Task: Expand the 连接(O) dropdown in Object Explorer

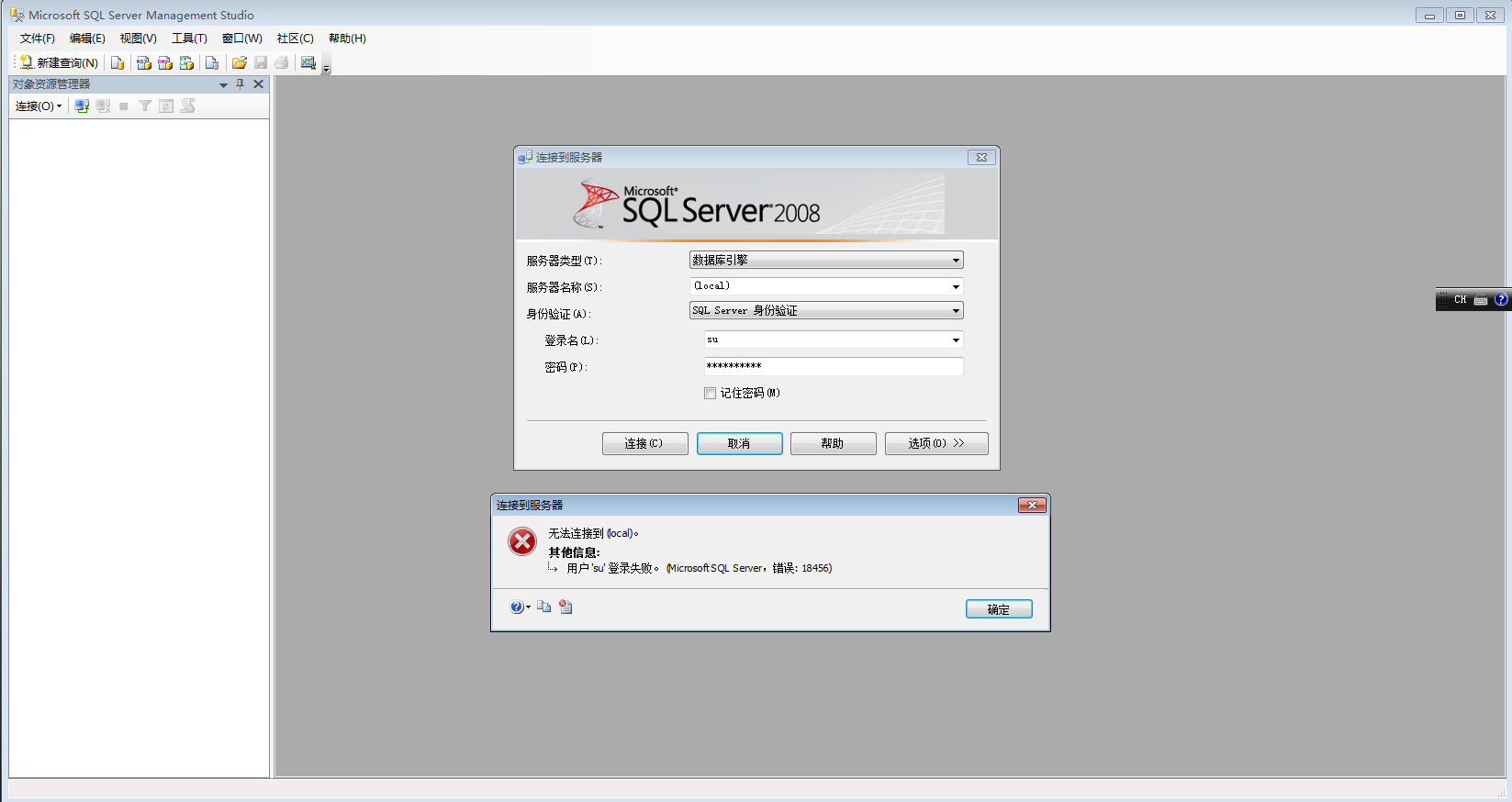Action: tap(39, 106)
